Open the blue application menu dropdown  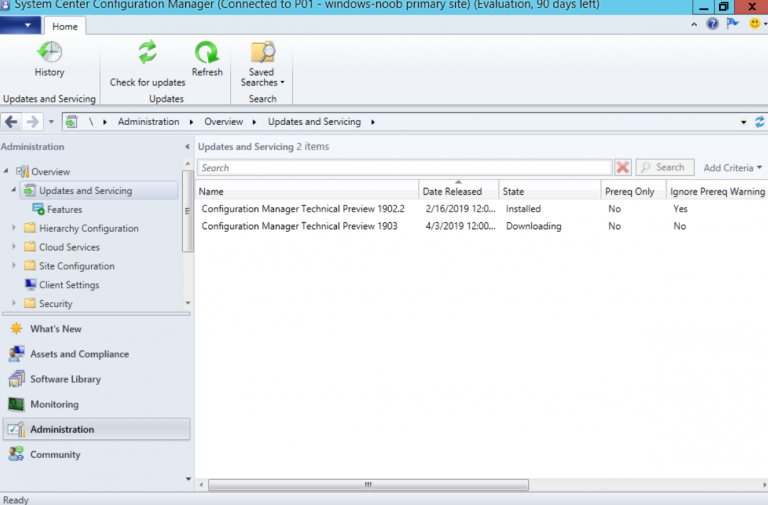tap(19, 25)
